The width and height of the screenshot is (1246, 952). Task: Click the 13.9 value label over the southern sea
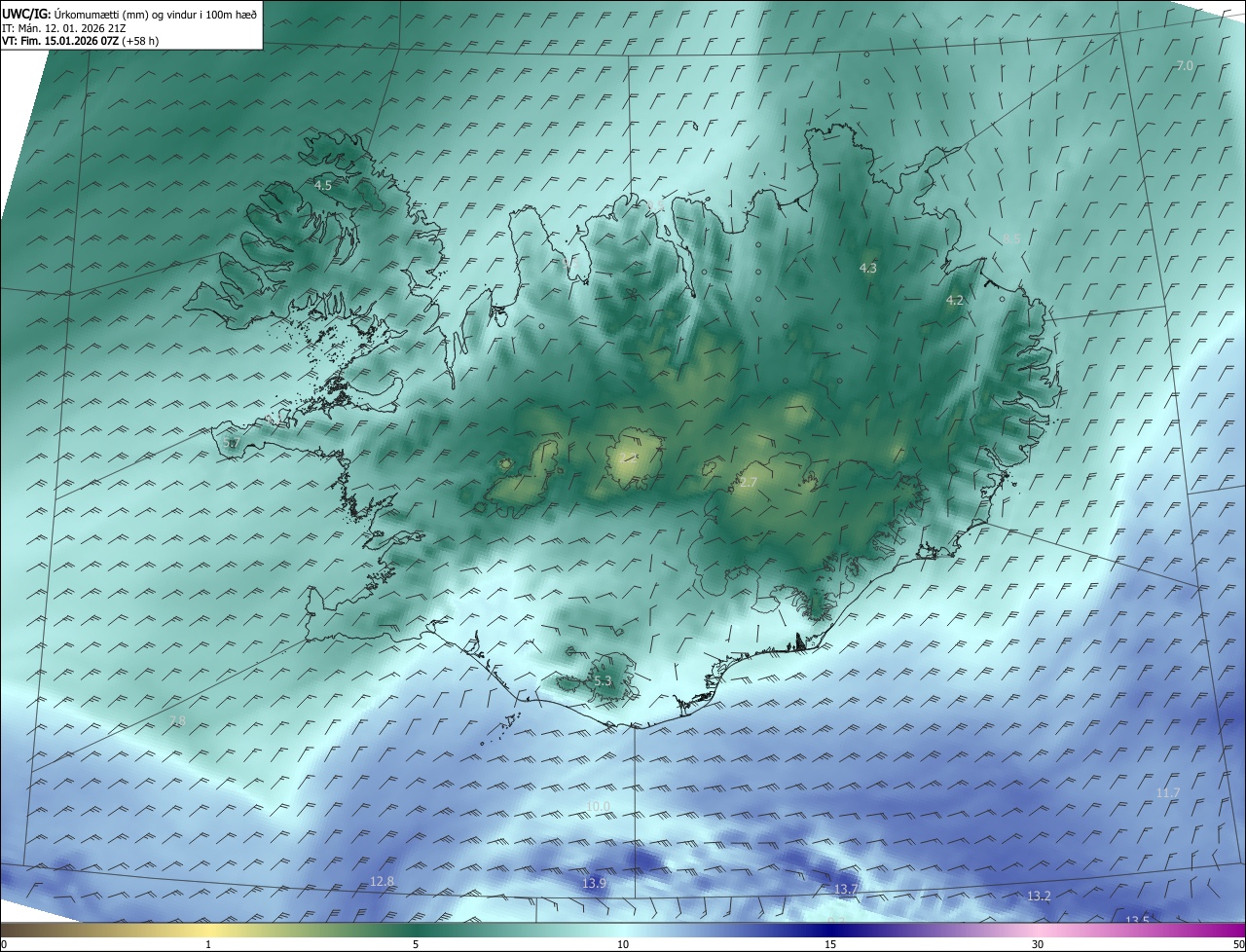595,883
